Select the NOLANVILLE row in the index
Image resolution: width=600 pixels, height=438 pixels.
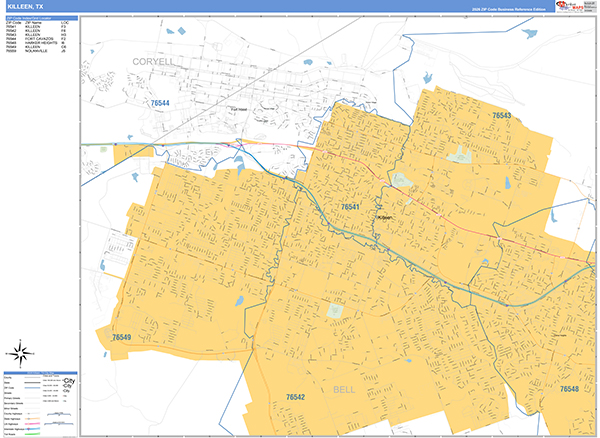[x=36, y=51]
